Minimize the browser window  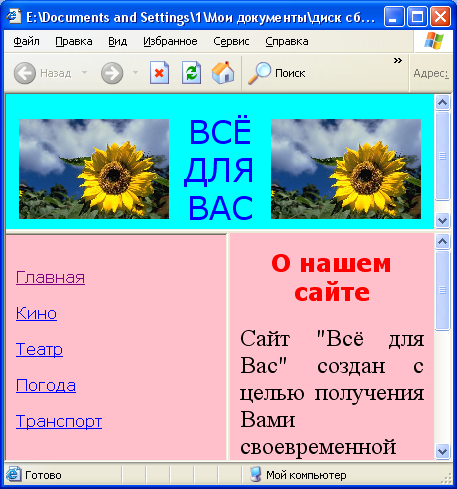(394, 17)
